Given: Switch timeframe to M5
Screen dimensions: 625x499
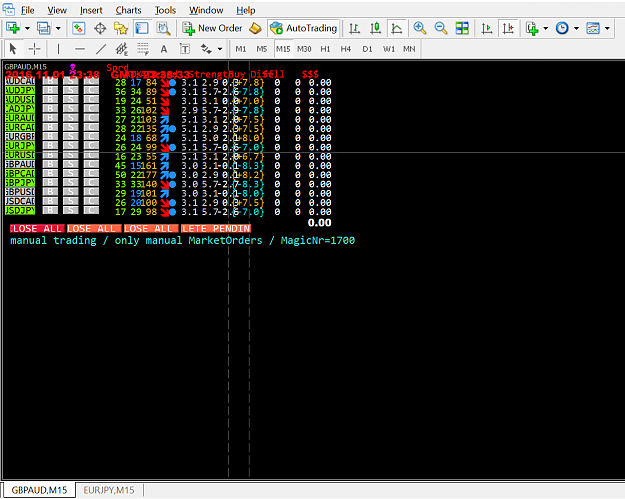Looking at the screenshot, I should pyautogui.click(x=261, y=49).
